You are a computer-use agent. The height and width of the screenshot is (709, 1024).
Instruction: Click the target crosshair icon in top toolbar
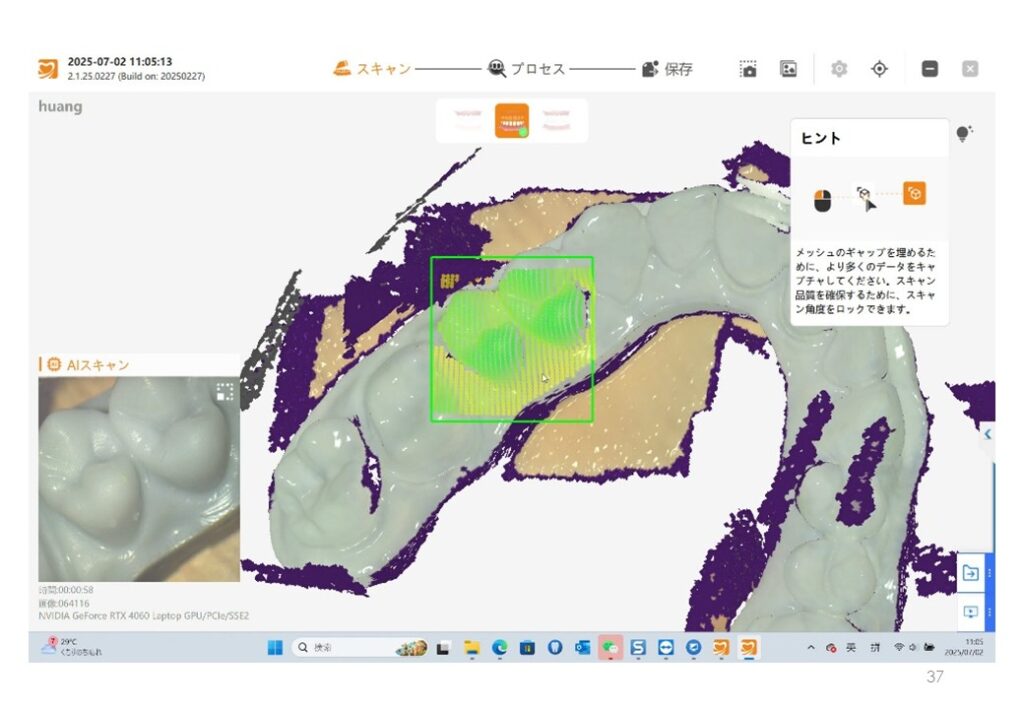click(x=879, y=69)
